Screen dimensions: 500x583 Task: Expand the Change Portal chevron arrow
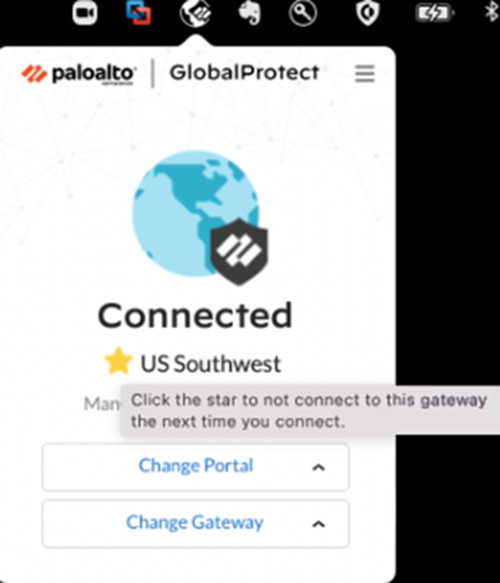pos(318,467)
